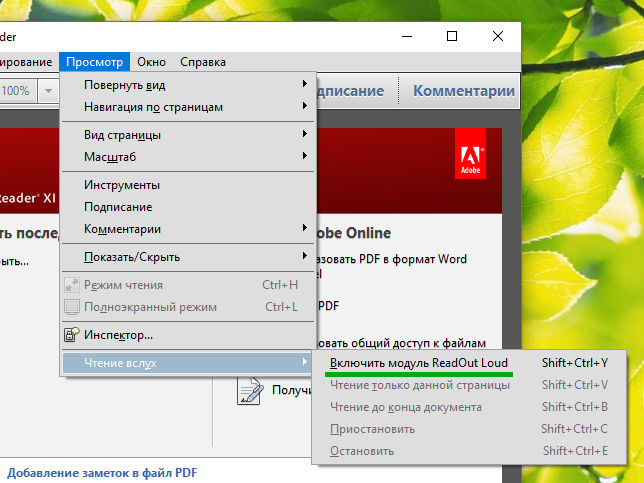Open the Комментарии panel
The height and width of the screenshot is (483, 644).
[464, 91]
